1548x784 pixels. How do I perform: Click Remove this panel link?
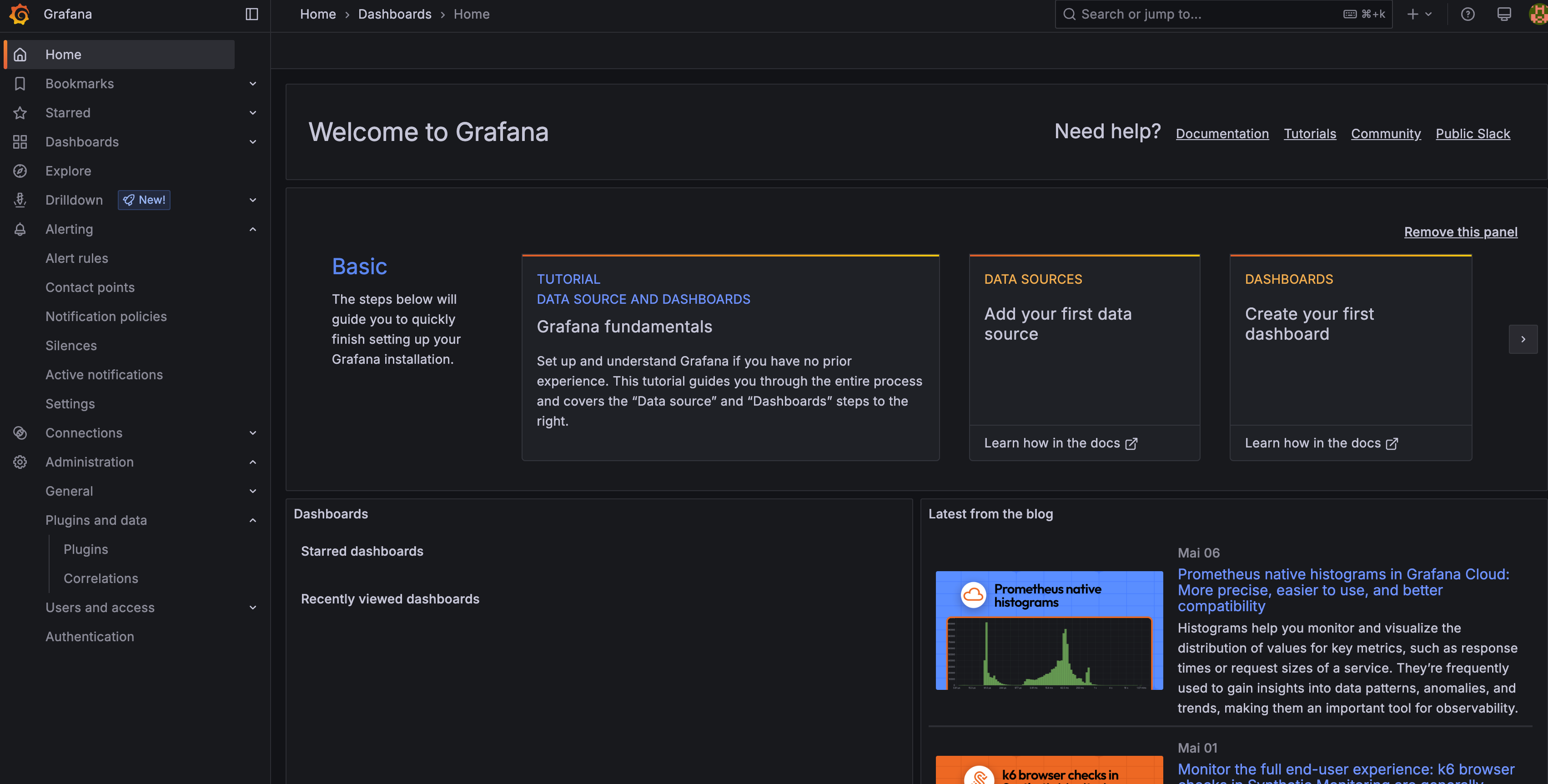tap(1460, 232)
